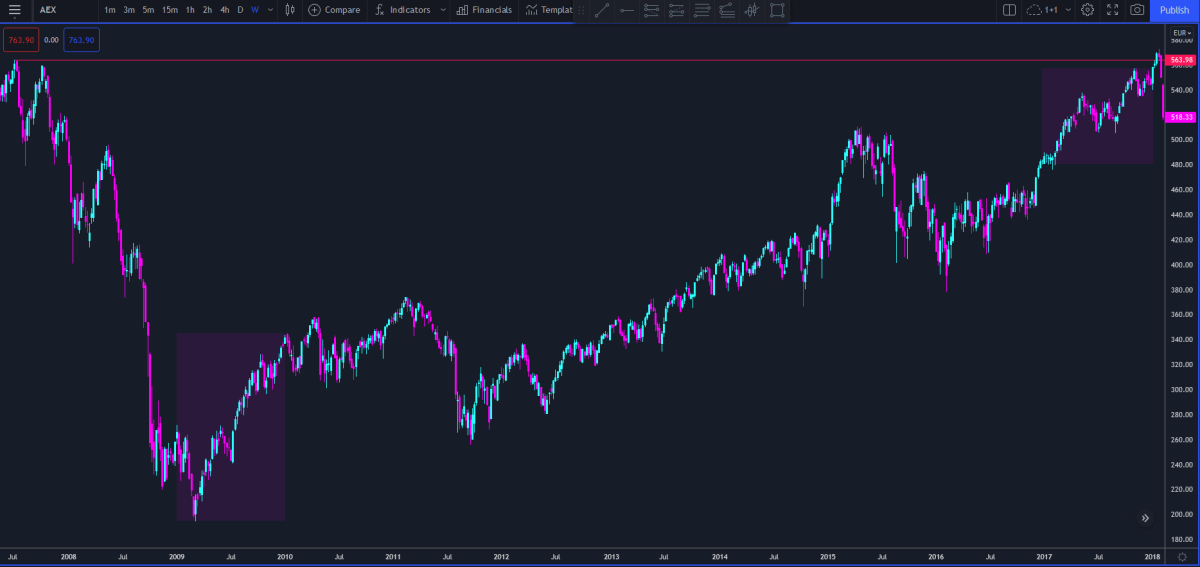1200x567 pixels.
Task: Select the 1h timeframe interval
Action: pos(190,10)
